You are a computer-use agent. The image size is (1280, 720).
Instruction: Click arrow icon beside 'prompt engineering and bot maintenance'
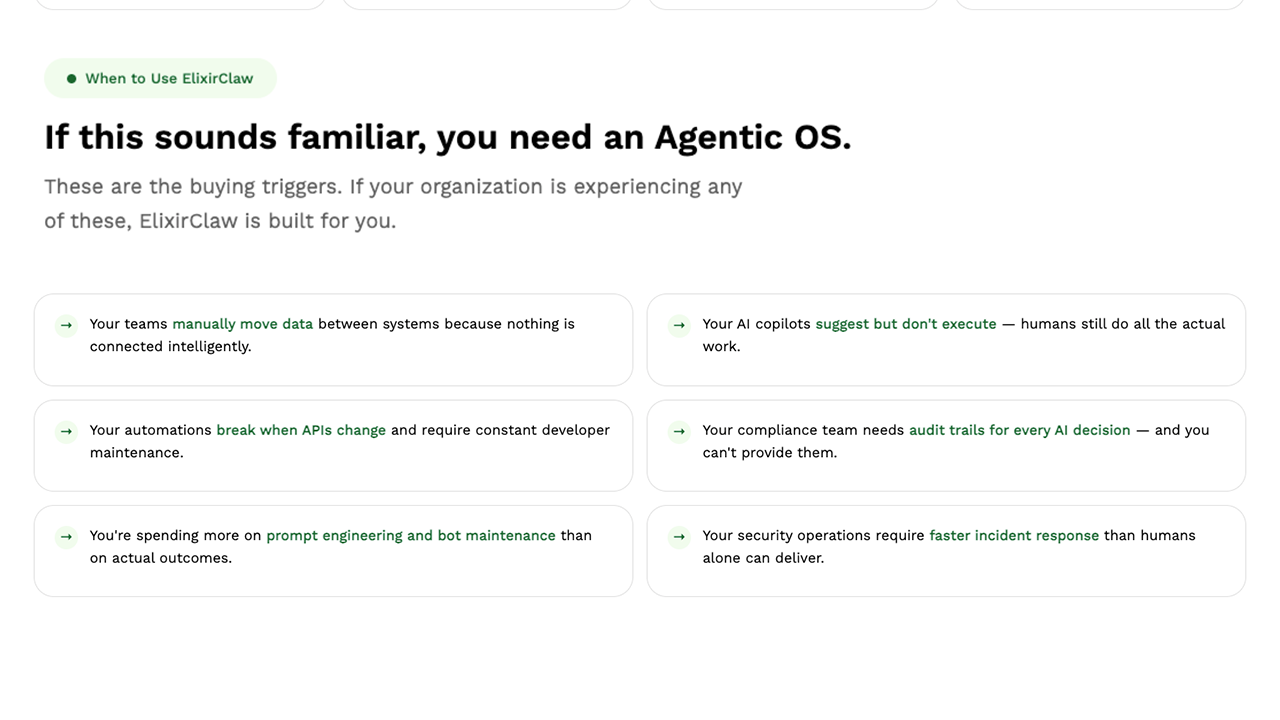click(66, 537)
